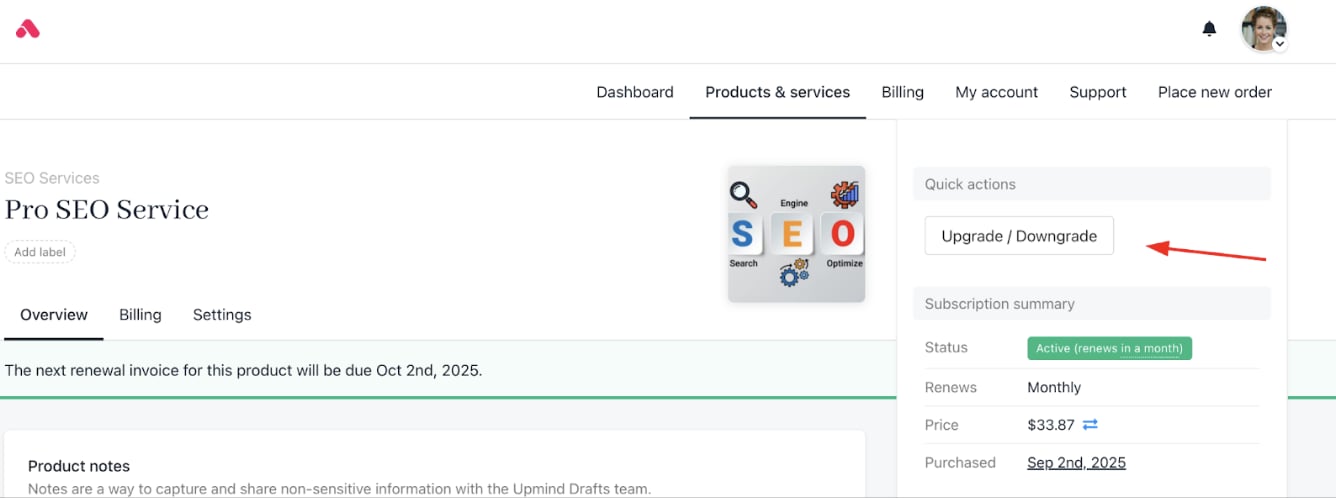
Task: Open the user avatar profile menu
Action: [1264, 29]
